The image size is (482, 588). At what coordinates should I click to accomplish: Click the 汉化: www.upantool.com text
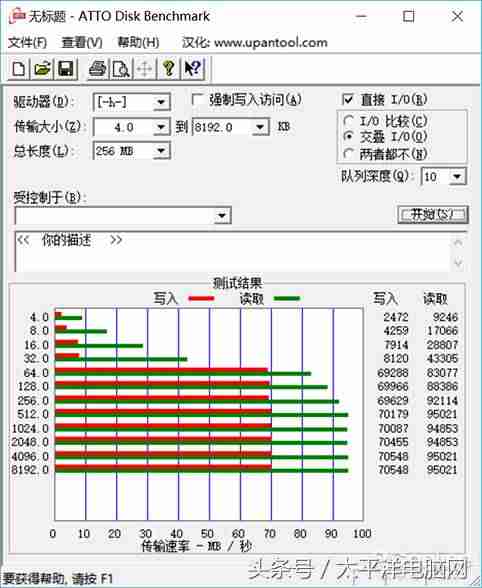(x=255, y=42)
